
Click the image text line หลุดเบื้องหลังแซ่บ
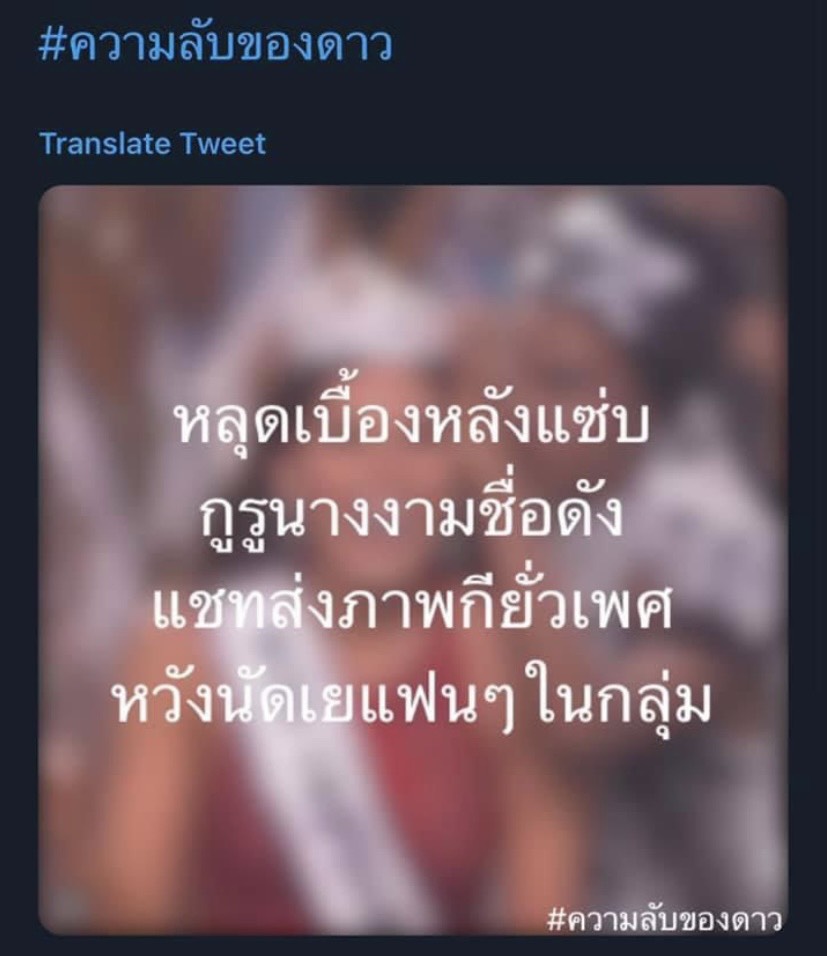413,423
